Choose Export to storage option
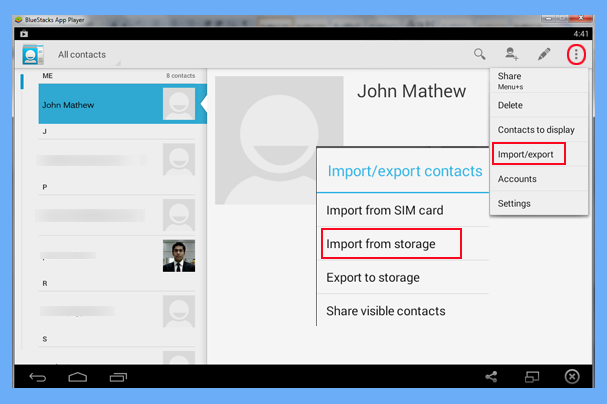 pos(372,277)
